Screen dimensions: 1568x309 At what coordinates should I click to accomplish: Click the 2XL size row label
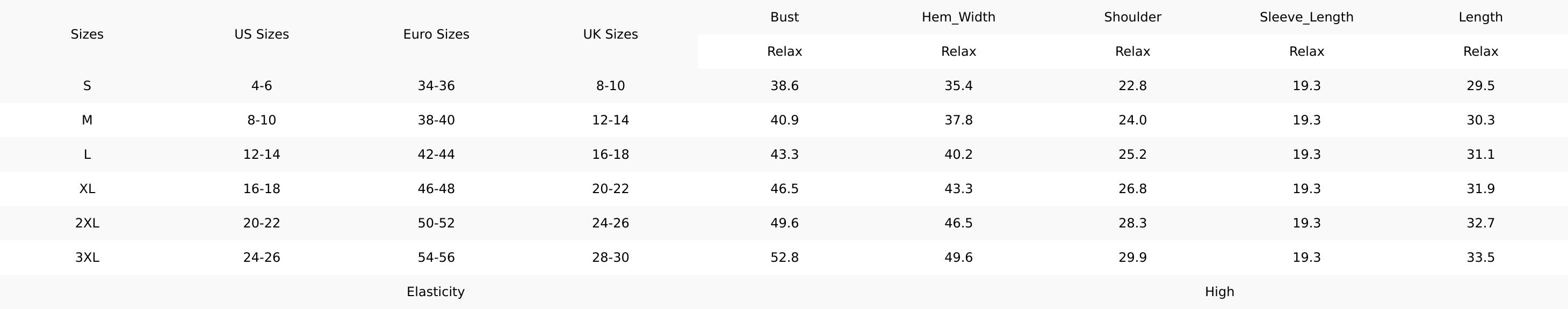(87, 223)
